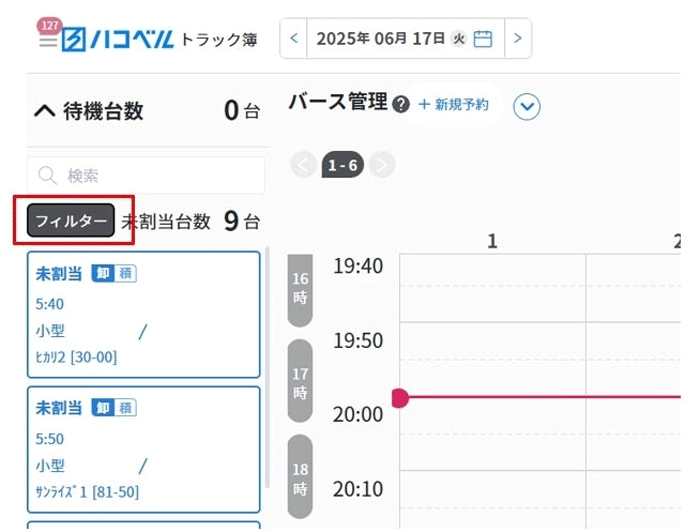This screenshot has height=532, width=700.
Task: Go to previous day with left arrow
Action: click(294, 38)
